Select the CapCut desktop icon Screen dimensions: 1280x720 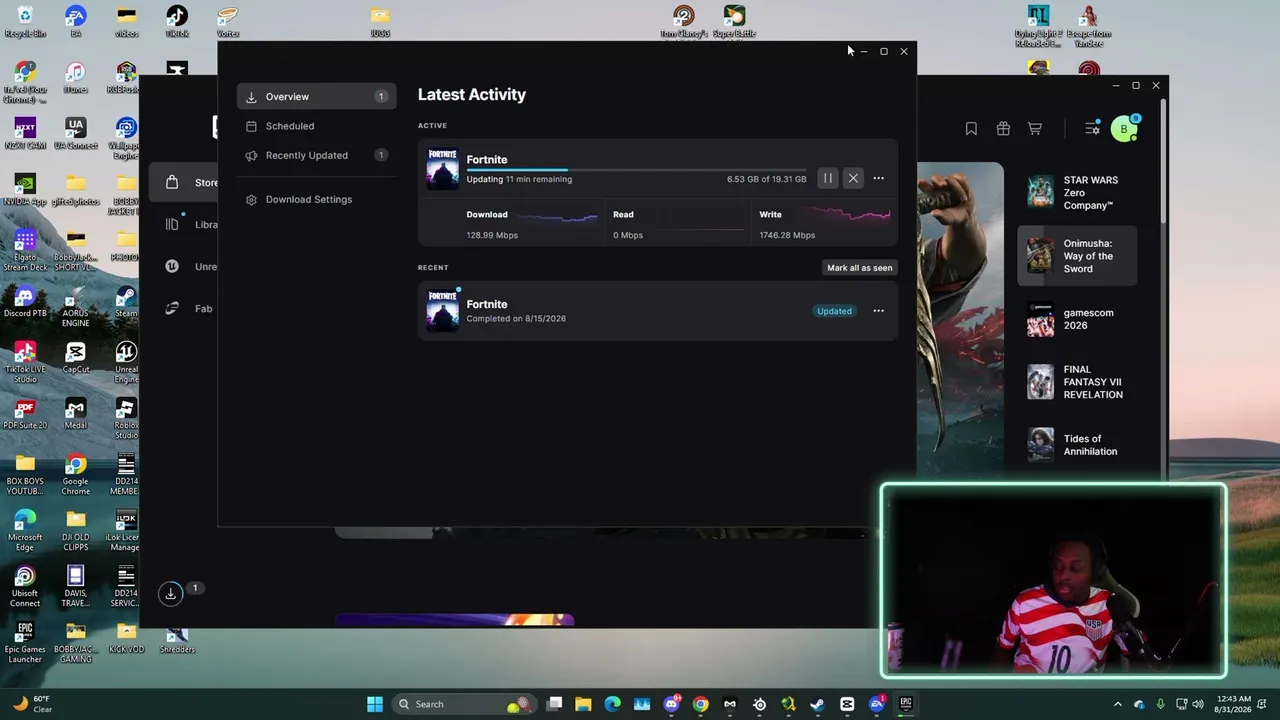(x=75, y=358)
